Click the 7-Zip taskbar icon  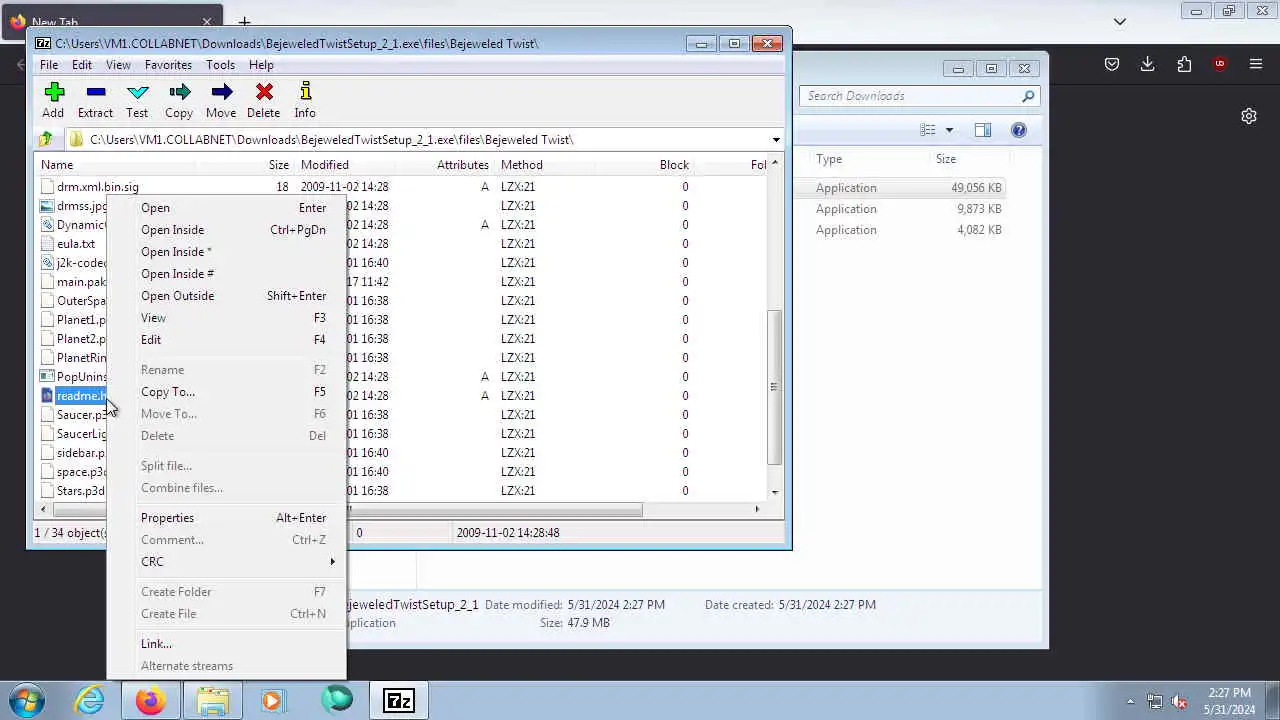(399, 700)
